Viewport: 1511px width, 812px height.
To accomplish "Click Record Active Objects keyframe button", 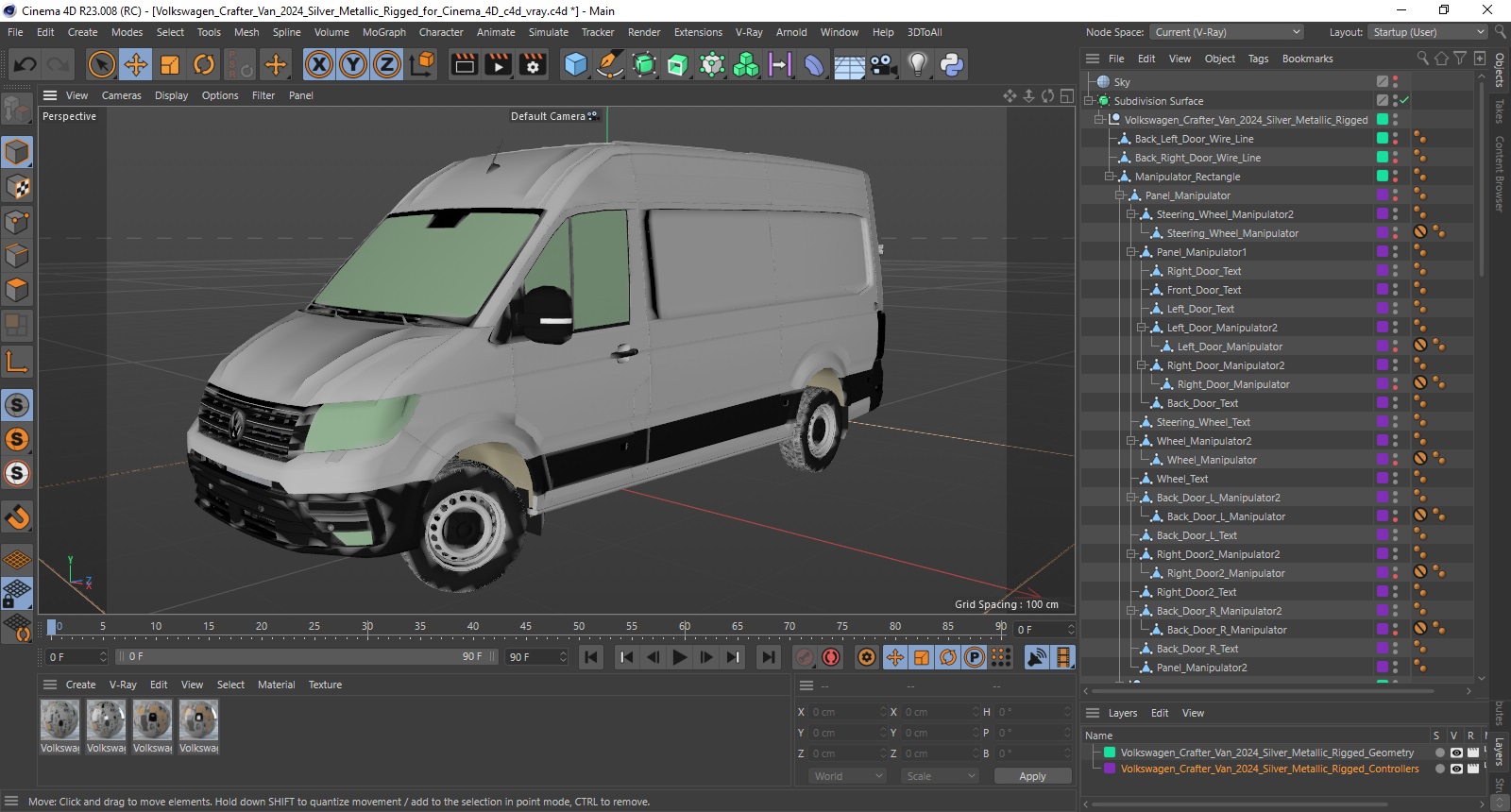I will [805, 657].
